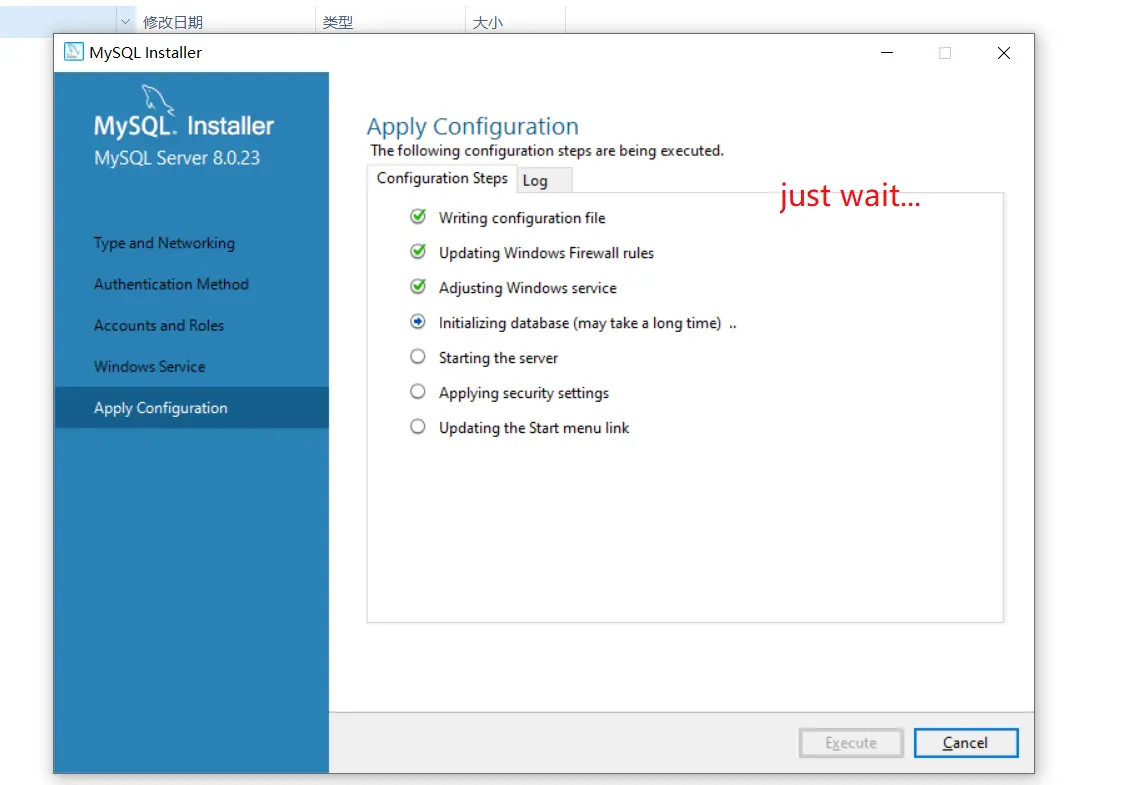Click the Applying security settings step text
This screenshot has height=785, width=1143.
(x=523, y=393)
